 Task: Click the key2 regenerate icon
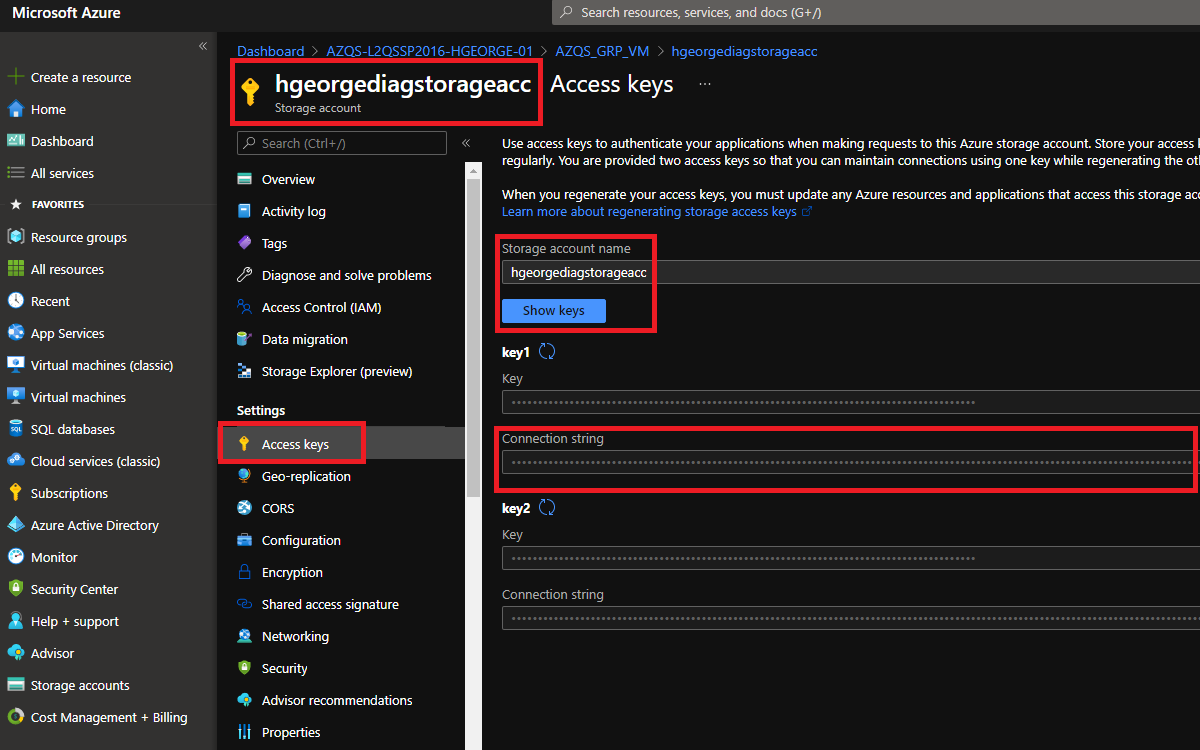547,508
